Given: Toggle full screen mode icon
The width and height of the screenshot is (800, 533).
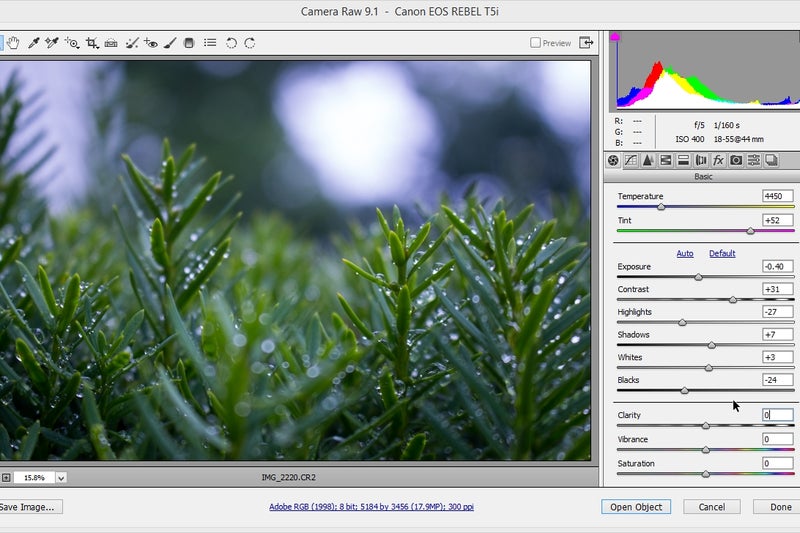Looking at the screenshot, I should click(586, 42).
